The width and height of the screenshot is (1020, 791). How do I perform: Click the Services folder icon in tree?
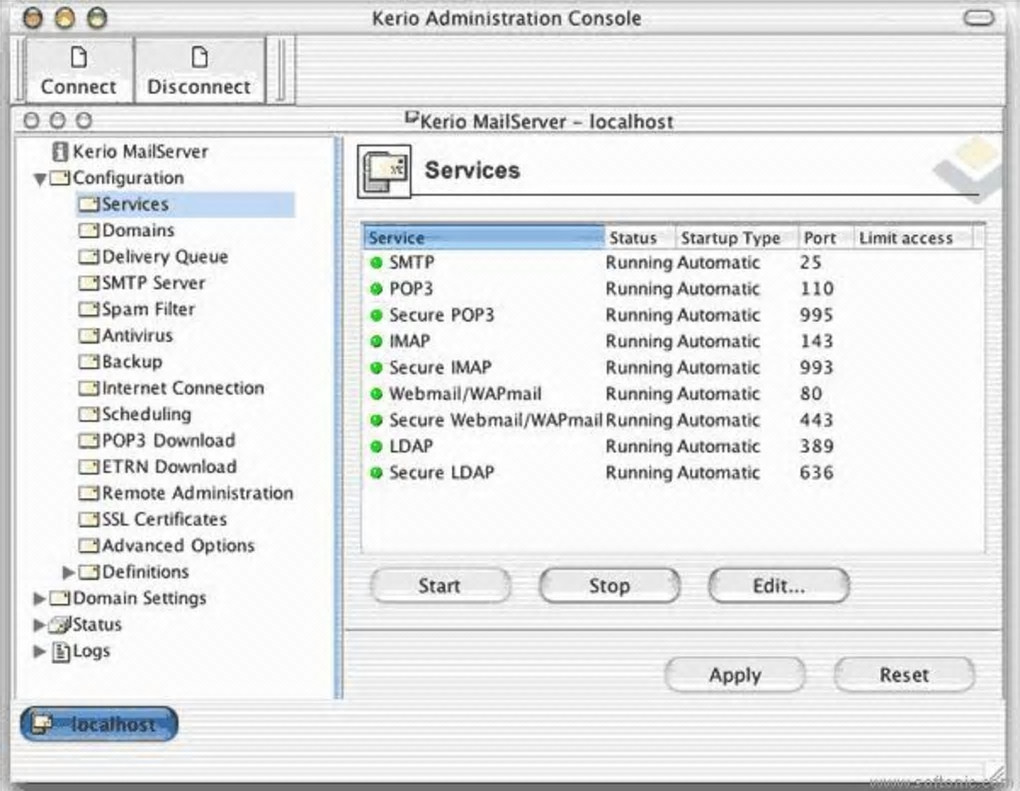tap(88, 204)
